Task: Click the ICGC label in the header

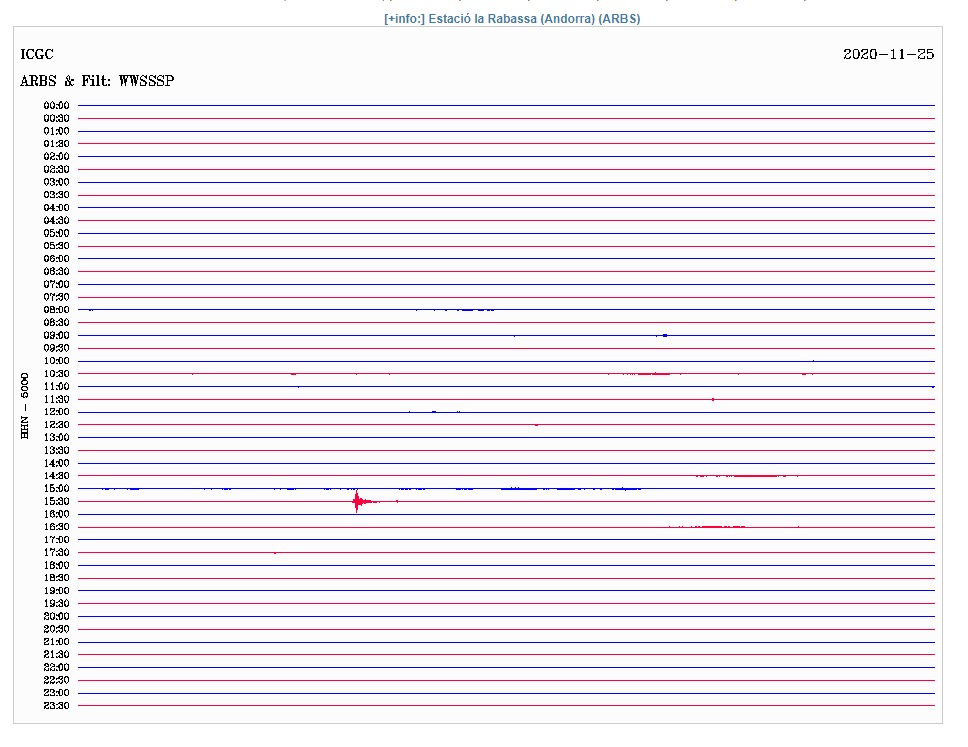Action: tap(37, 54)
